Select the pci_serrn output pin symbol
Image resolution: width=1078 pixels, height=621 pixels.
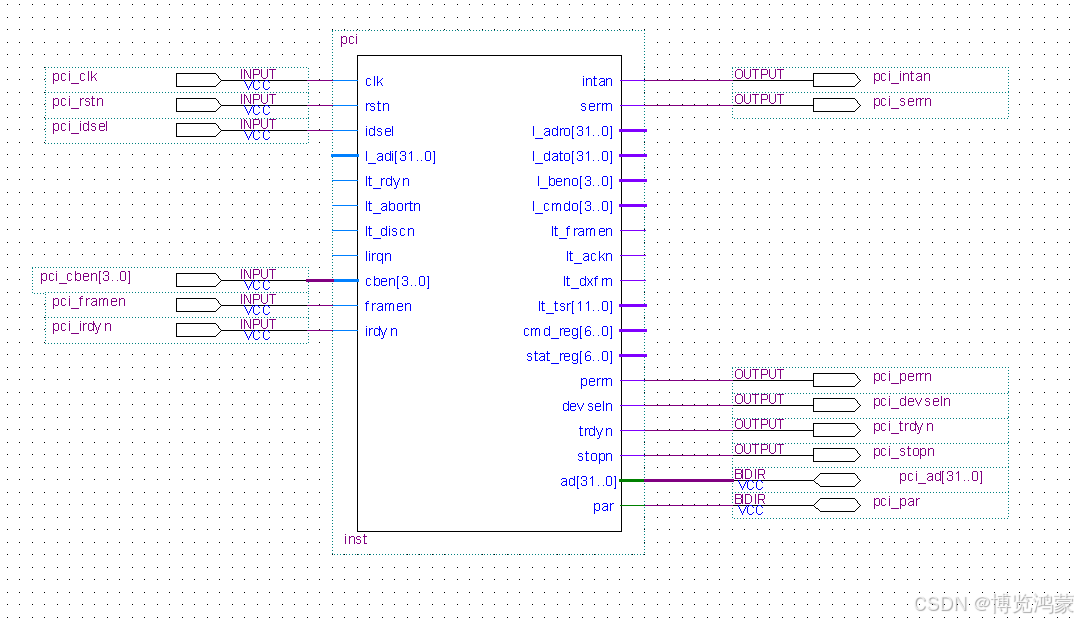(837, 105)
